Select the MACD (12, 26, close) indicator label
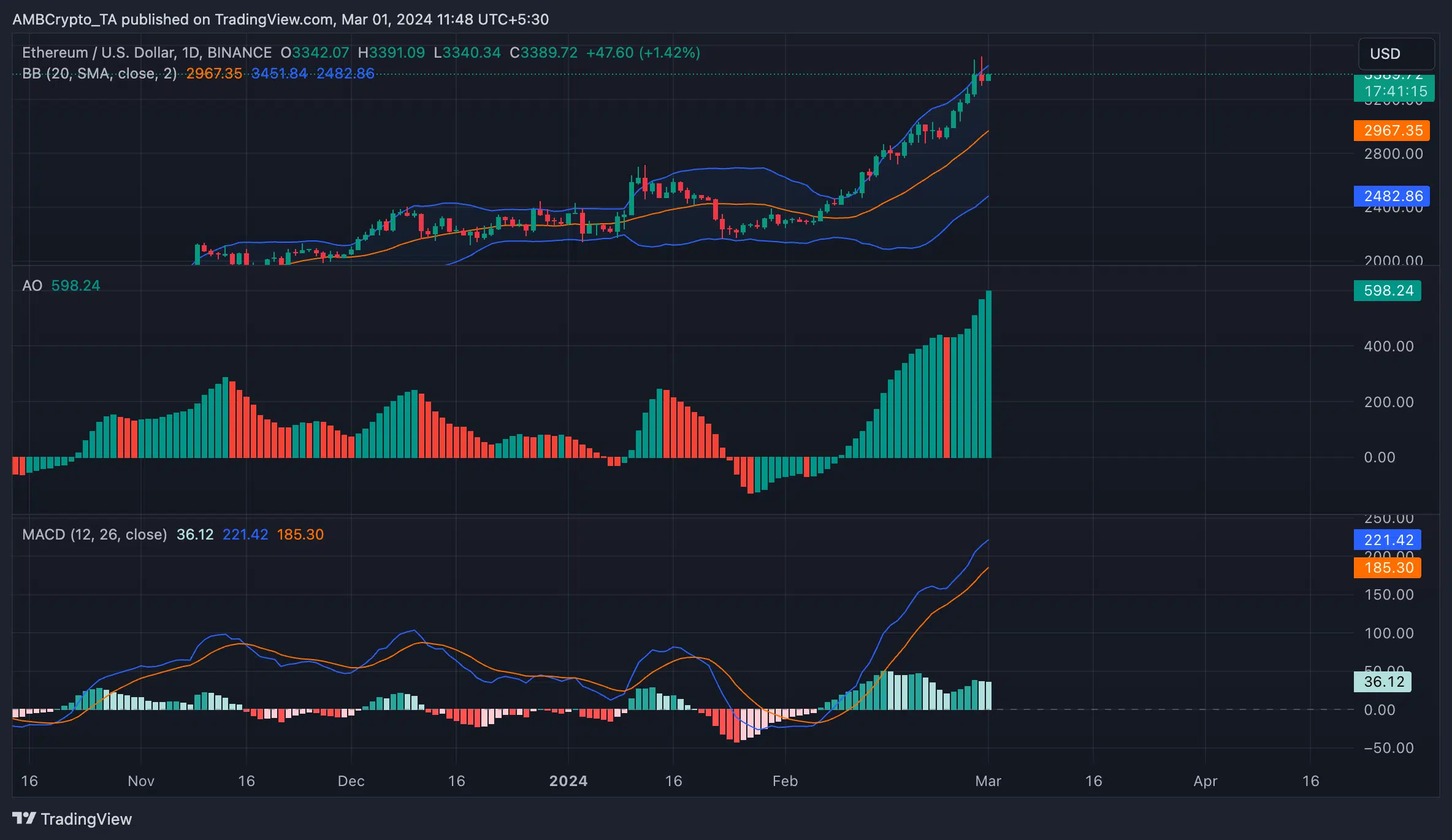The width and height of the screenshot is (1452, 840). (x=94, y=535)
